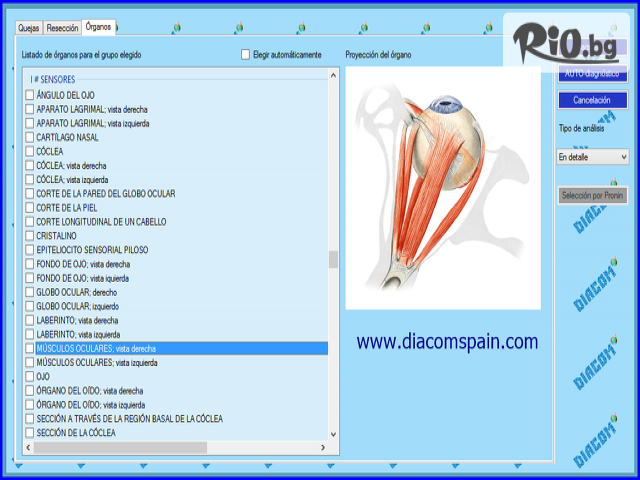Click the organ list vertical scrollbar thumb
The image size is (640, 480).
click(x=333, y=260)
